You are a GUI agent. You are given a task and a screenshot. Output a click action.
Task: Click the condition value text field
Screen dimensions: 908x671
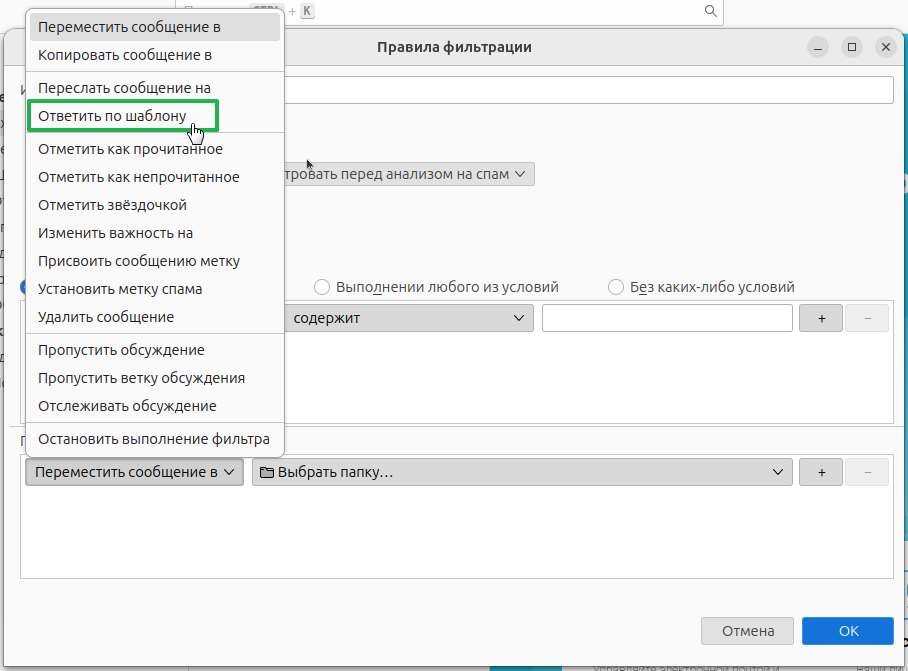pyautogui.click(x=667, y=318)
